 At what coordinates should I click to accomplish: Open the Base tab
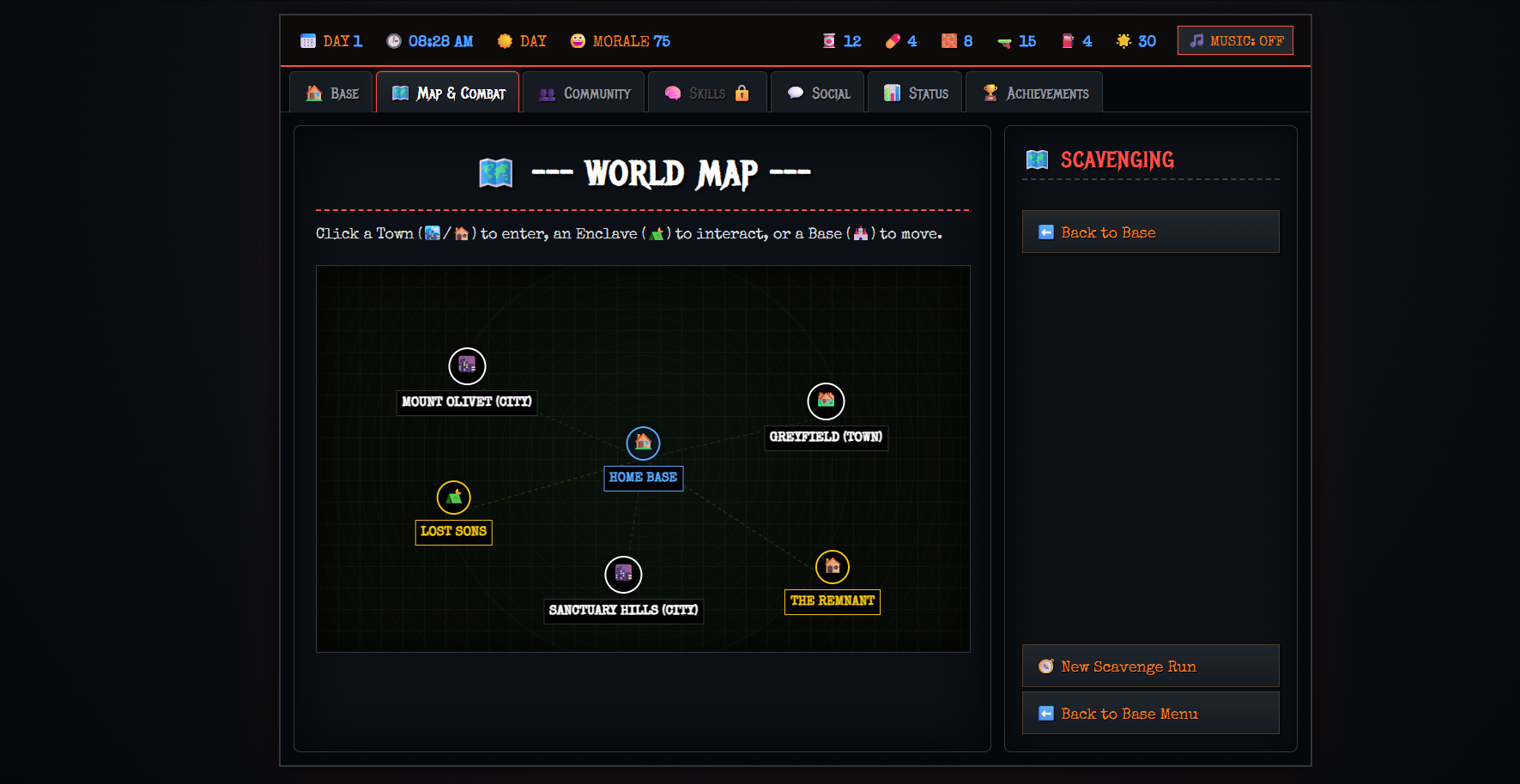[331, 92]
